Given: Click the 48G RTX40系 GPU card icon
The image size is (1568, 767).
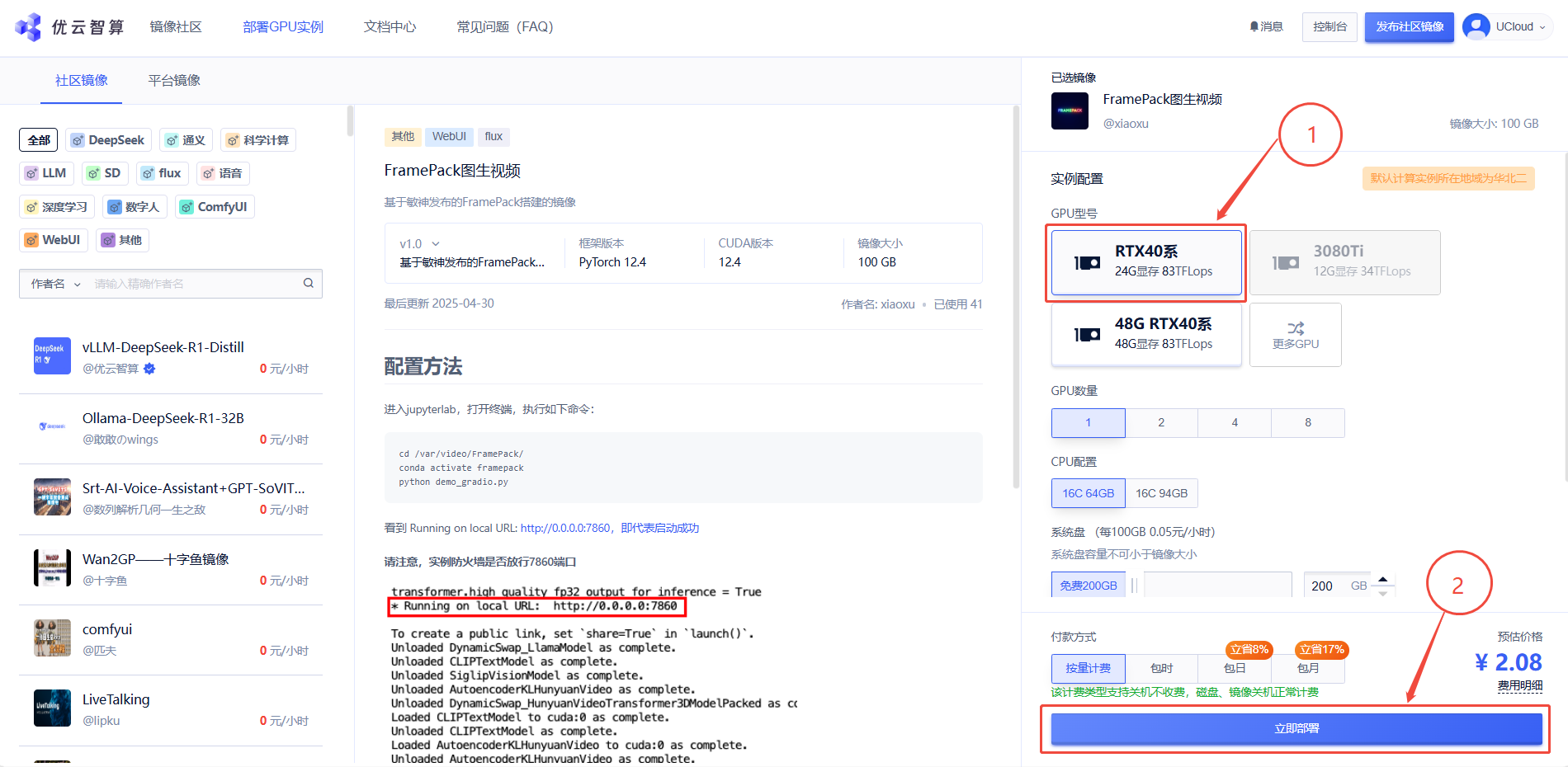Looking at the screenshot, I should point(1087,334).
